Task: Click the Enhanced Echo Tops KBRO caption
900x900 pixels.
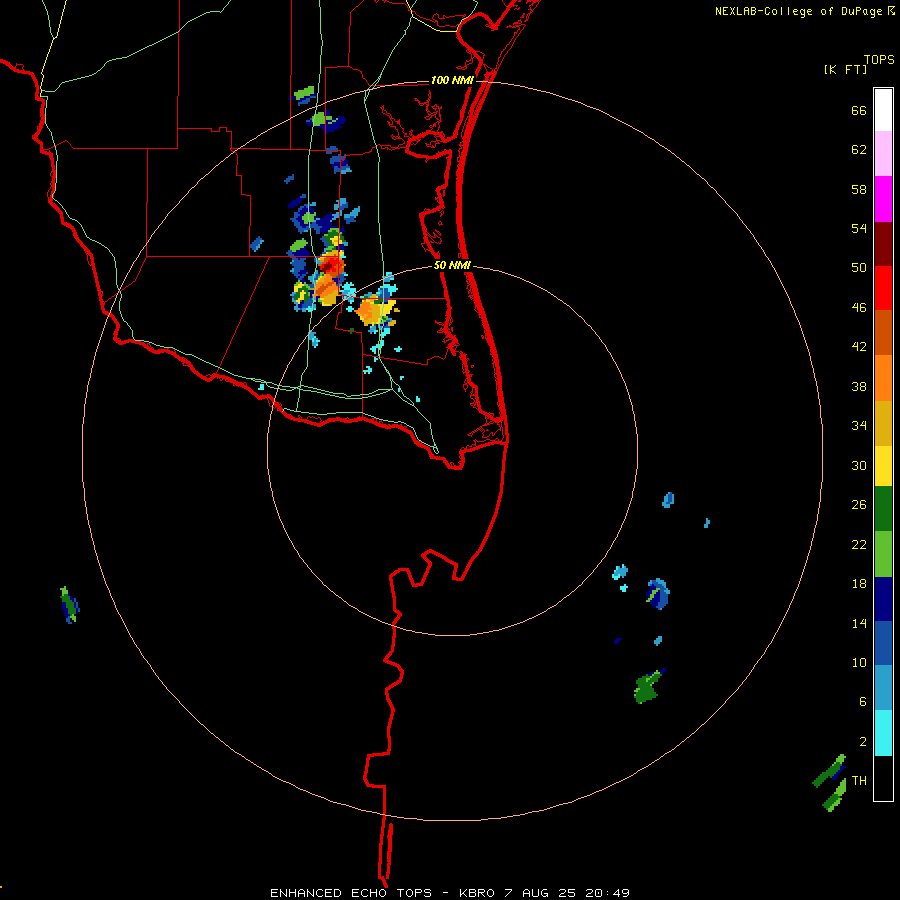Action: tap(450, 893)
